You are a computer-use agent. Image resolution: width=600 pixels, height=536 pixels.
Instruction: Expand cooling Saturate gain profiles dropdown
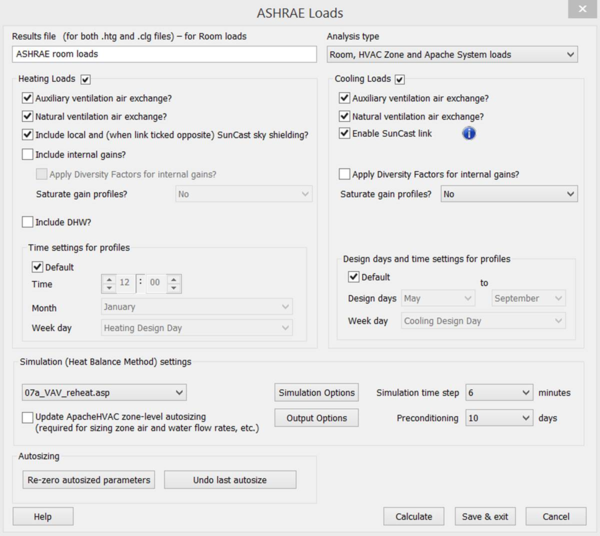coord(509,194)
